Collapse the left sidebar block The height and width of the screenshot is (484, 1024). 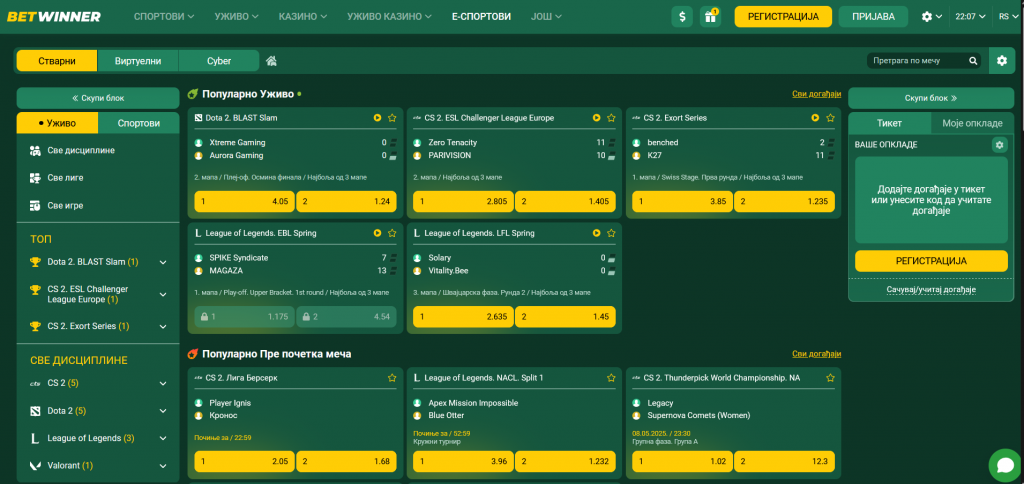98,98
